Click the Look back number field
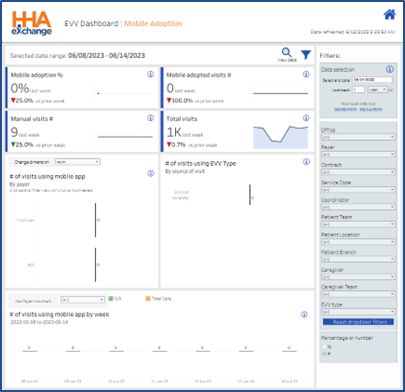The image size is (405, 392). click(x=358, y=90)
